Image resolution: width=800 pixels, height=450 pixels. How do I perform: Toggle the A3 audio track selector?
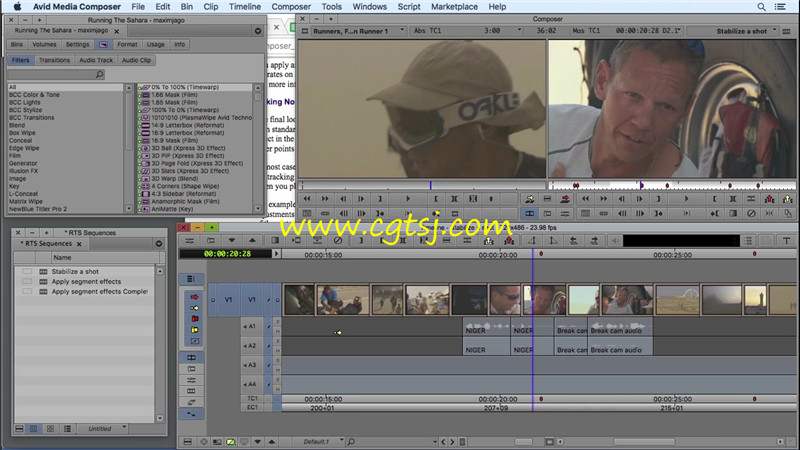tap(252, 365)
